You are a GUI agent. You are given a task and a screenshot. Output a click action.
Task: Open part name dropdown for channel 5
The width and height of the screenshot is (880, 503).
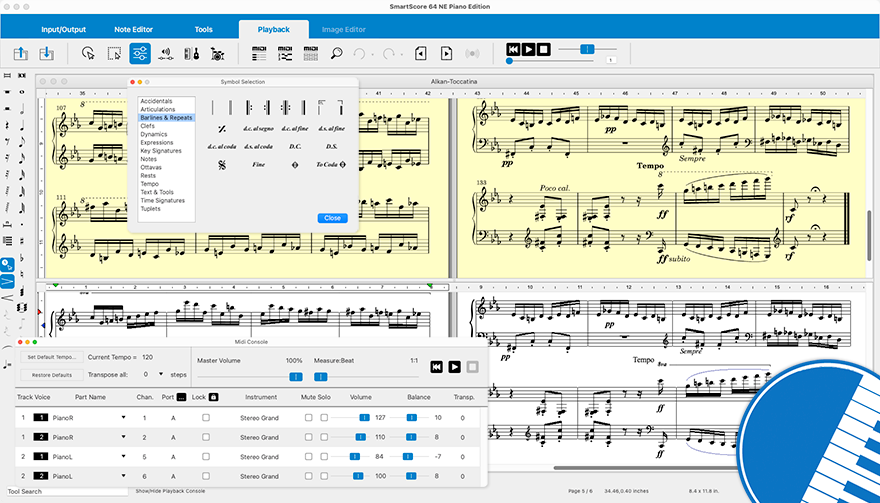click(123, 456)
